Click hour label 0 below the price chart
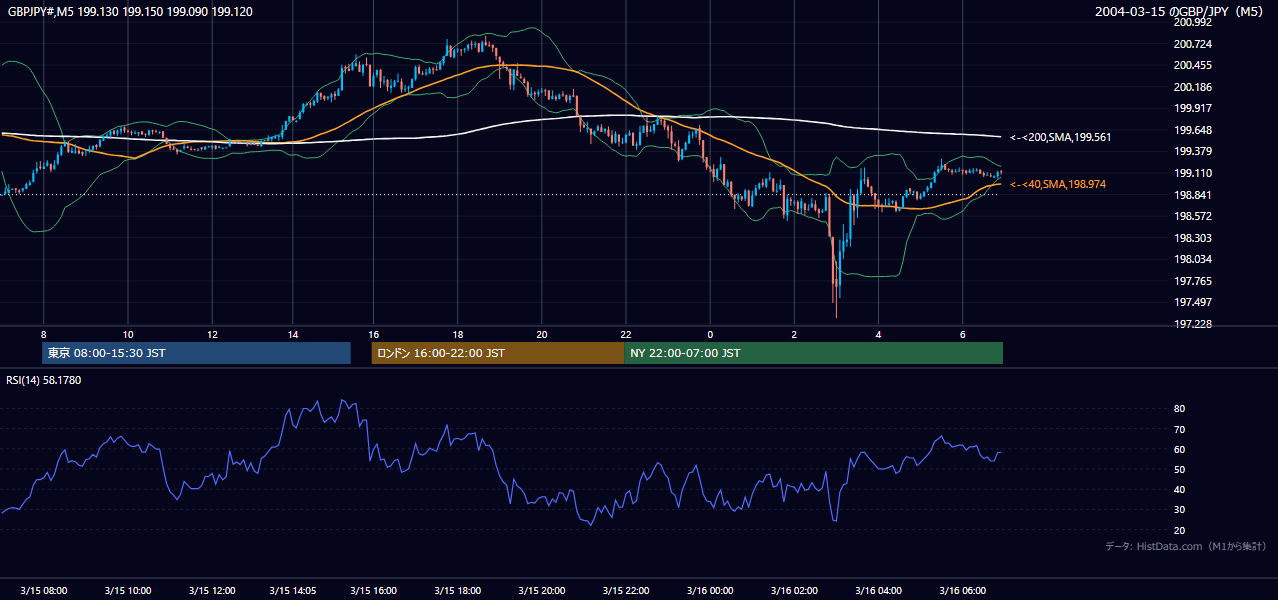The width and height of the screenshot is (1278, 600). 710,334
